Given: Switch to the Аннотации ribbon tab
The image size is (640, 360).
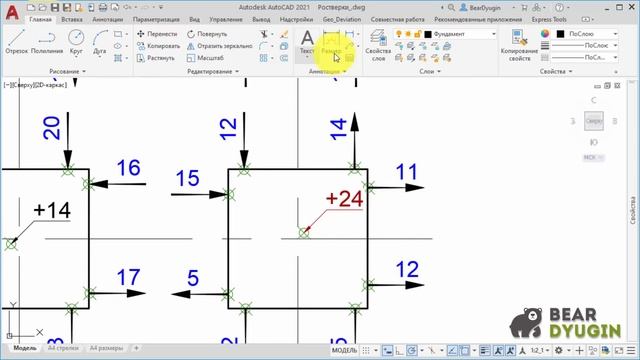Looking at the screenshot, I should [x=107, y=19].
